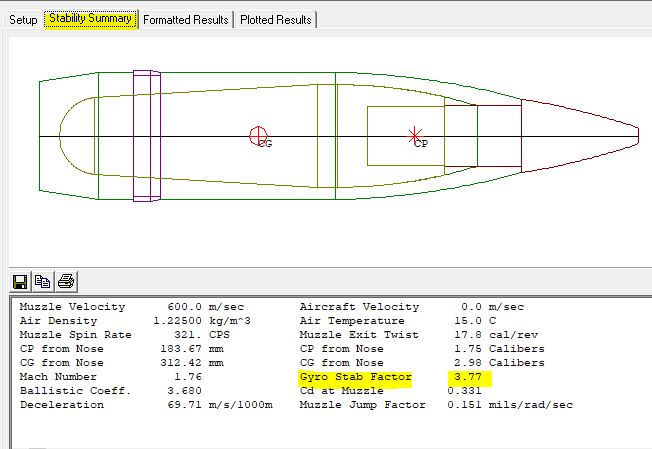Click the Cd at Muzzle value 0.331
Viewport: 652px width, 449px height.
[x=466, y=391]
